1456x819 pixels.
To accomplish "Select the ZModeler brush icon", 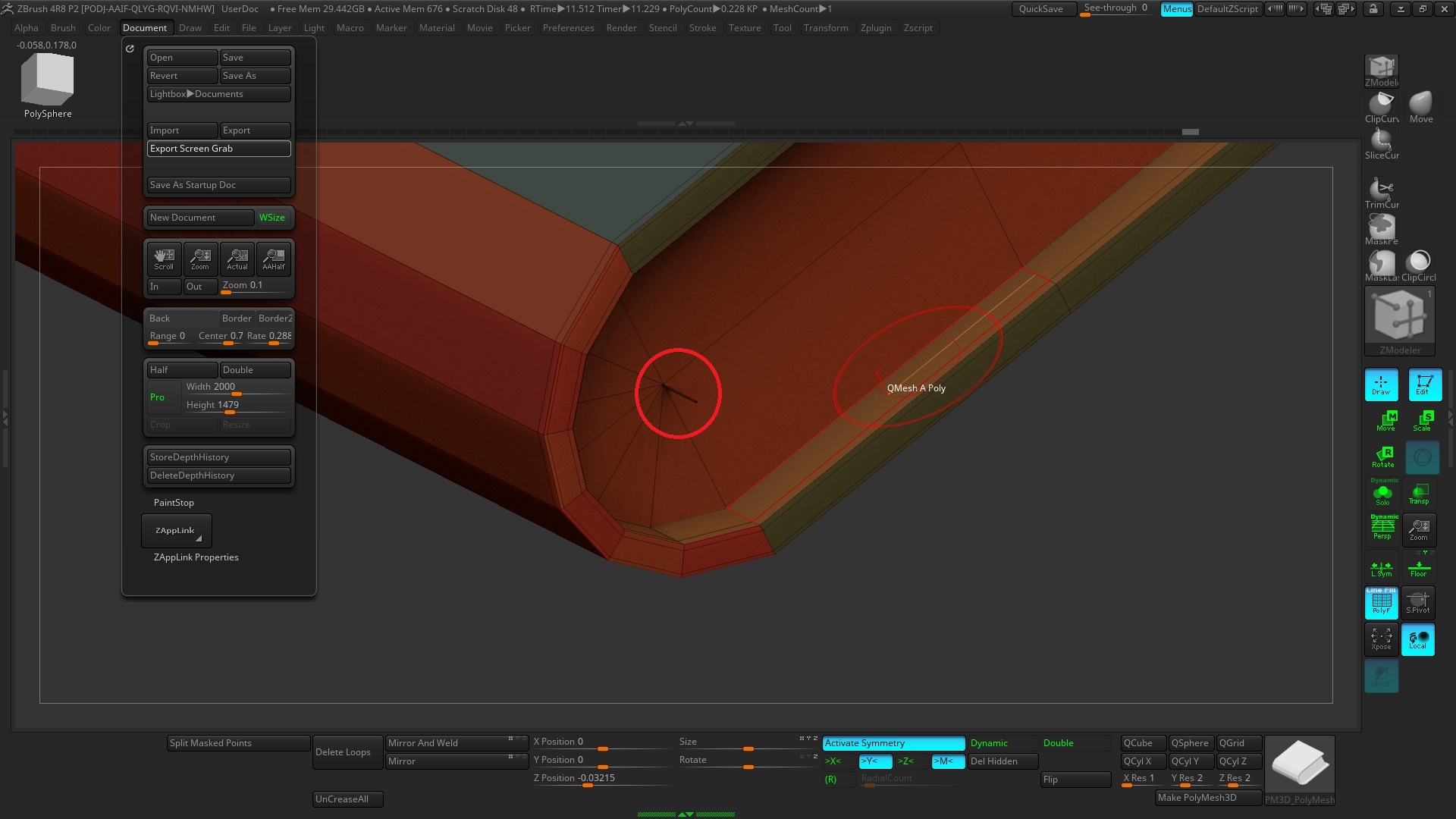I will 1381,71.
